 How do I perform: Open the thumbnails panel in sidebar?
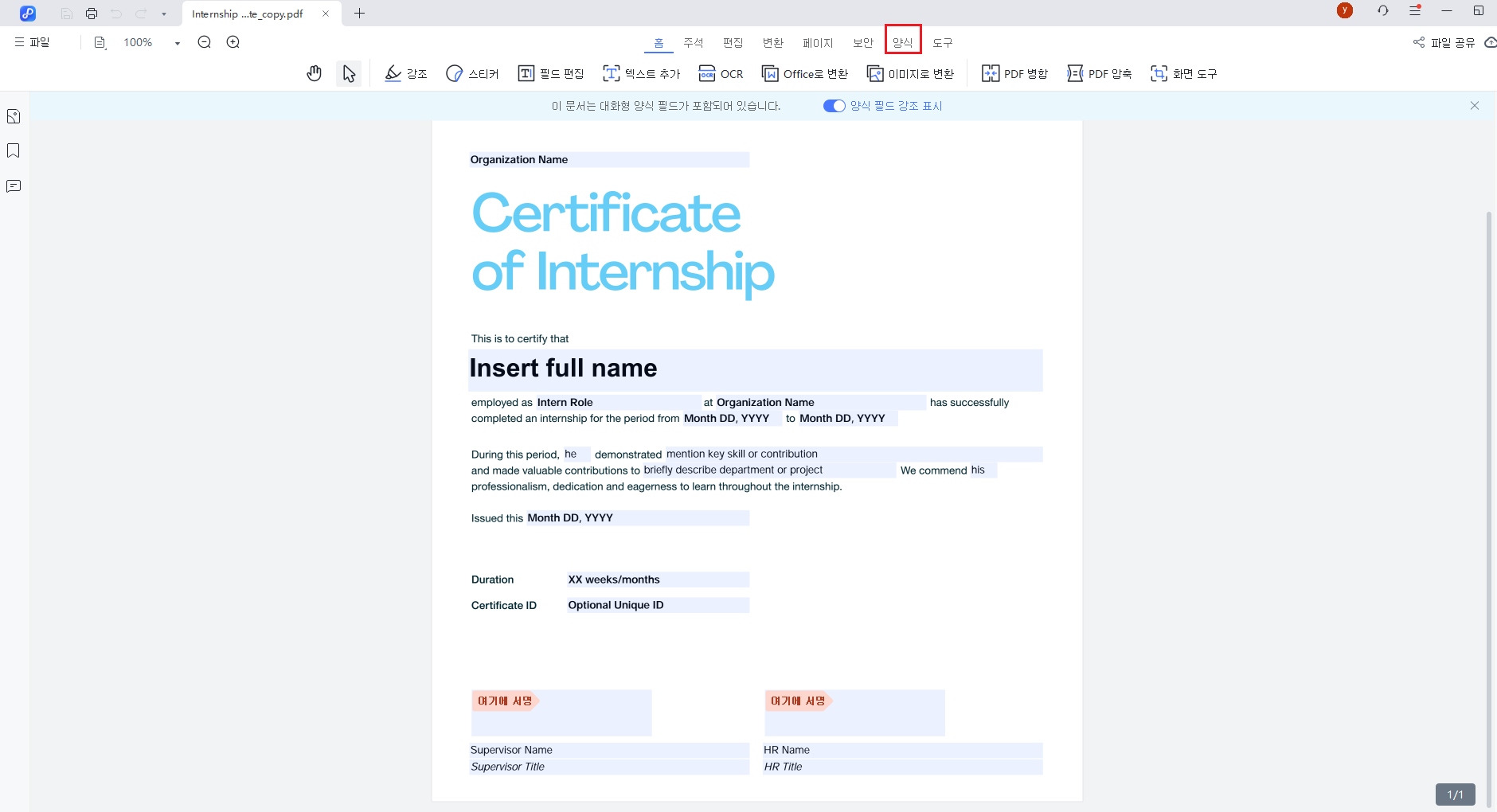point(14,116)
